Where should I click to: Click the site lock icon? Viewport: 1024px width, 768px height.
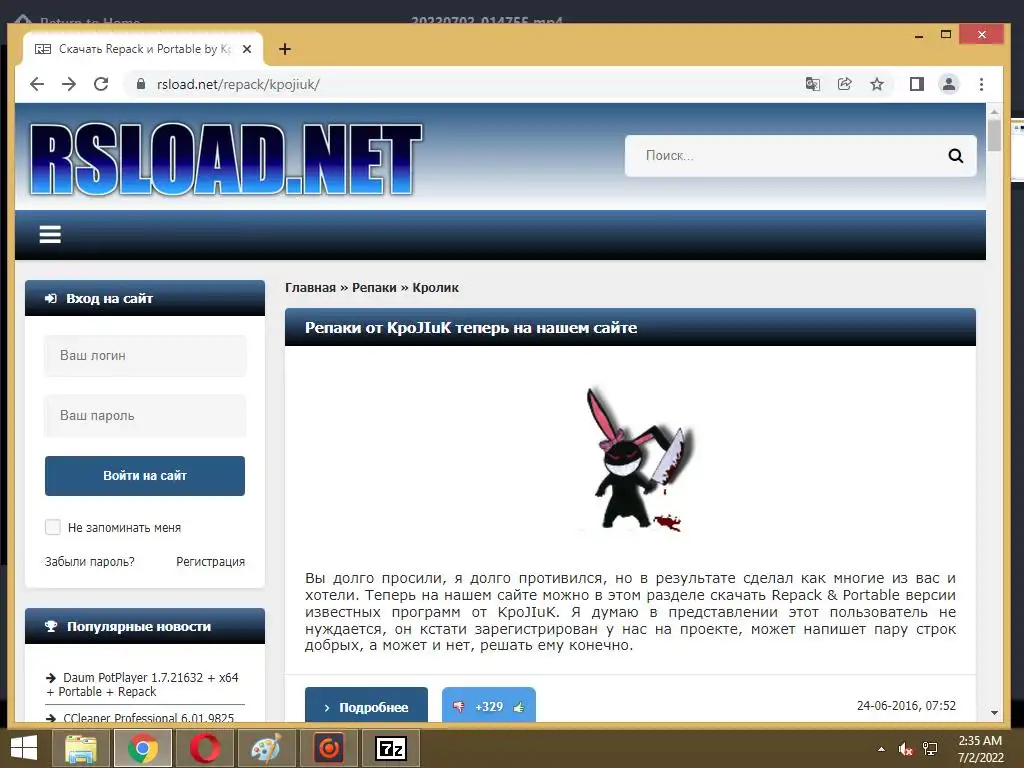click(x=140, y=84)
